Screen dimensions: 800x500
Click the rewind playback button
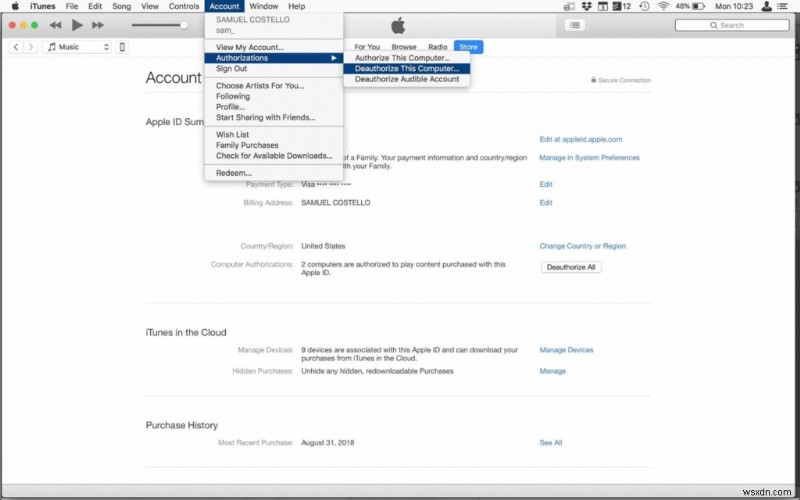[x=55, y=25]
